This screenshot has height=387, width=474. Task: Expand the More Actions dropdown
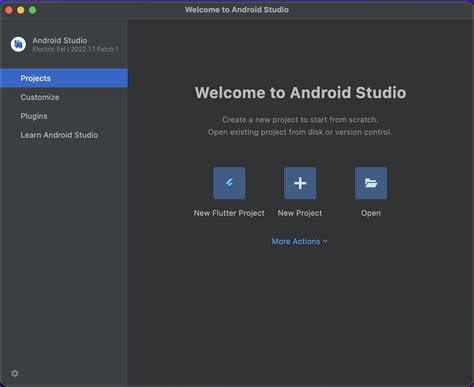point(300,241)
